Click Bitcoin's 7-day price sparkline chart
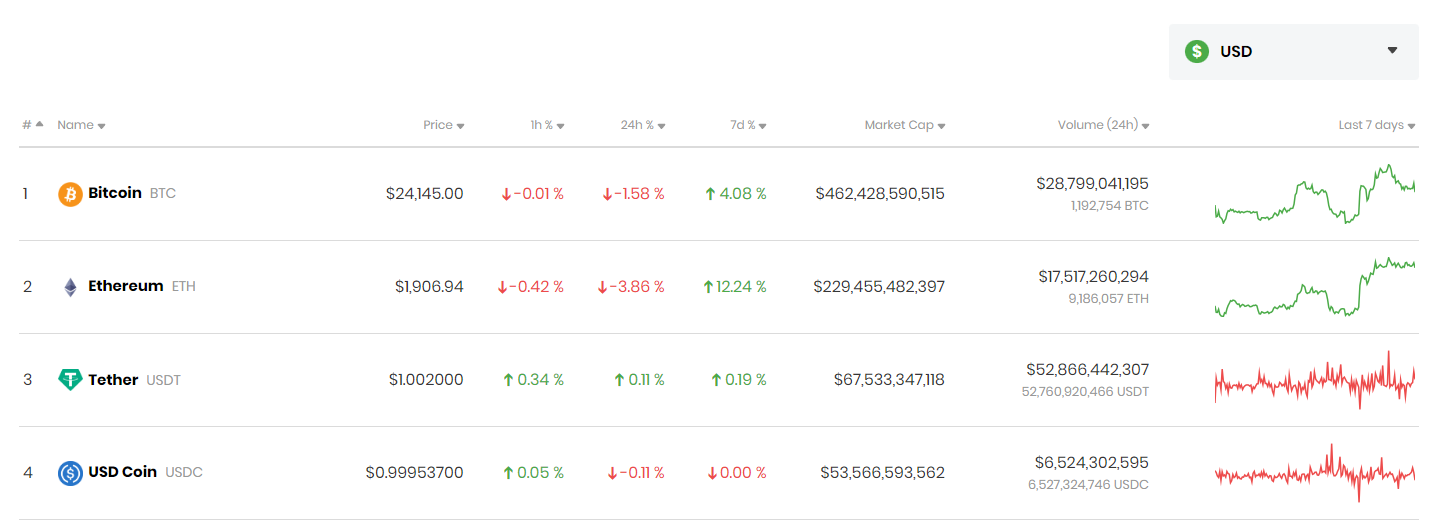Screen dimensions: 1451x532 coord(1315,194)
